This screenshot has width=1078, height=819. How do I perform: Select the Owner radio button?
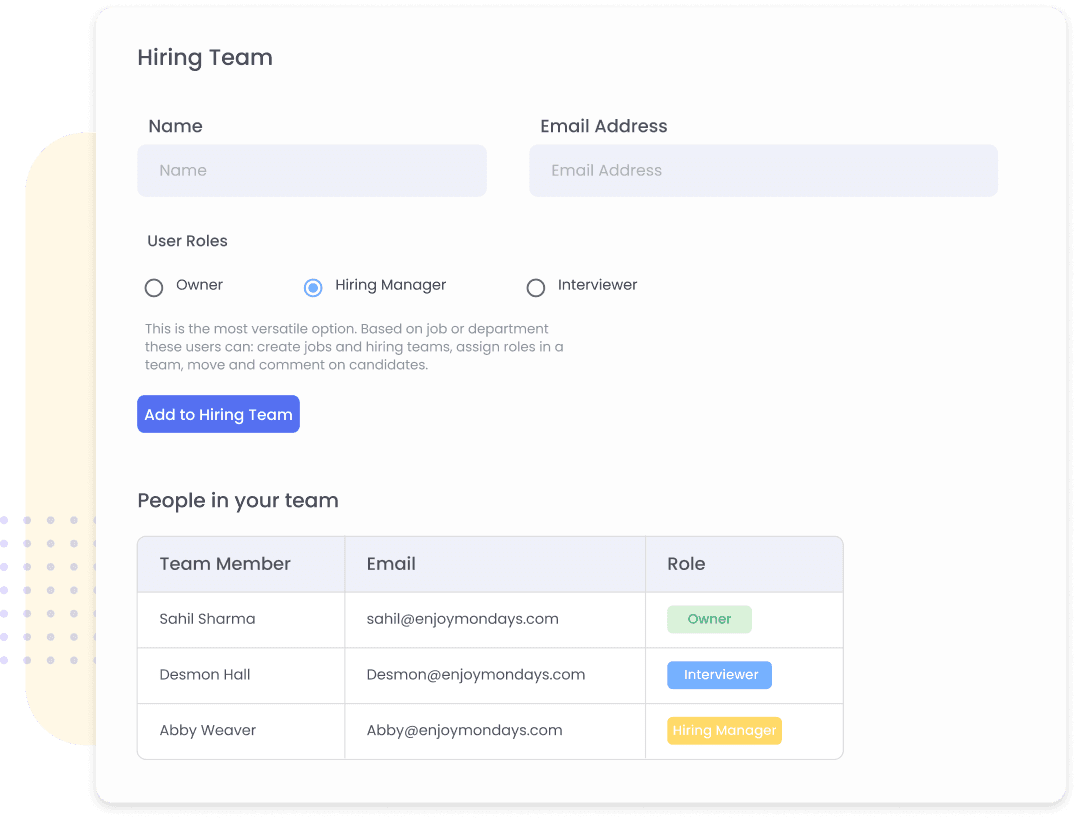[154, 287]
